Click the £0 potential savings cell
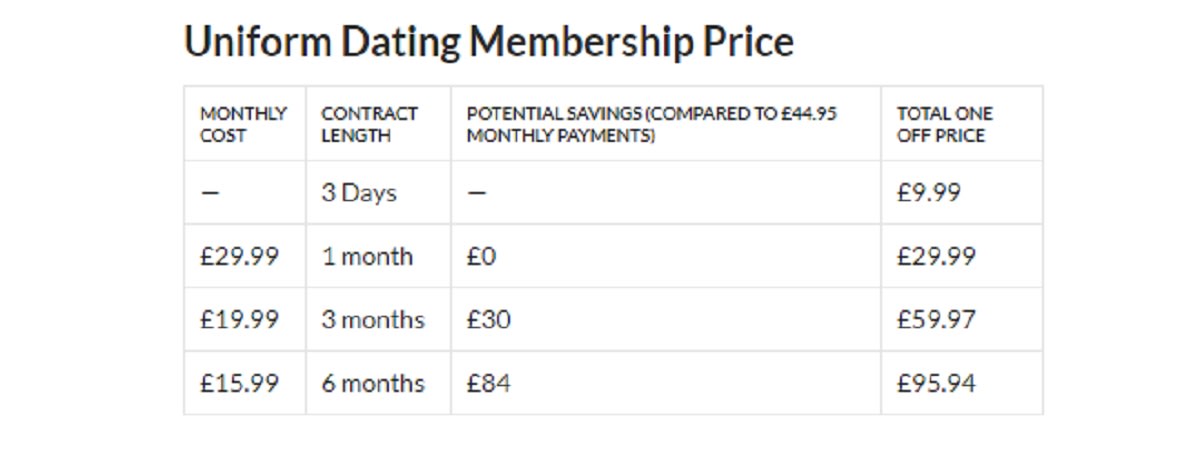 tap(481, 256)
